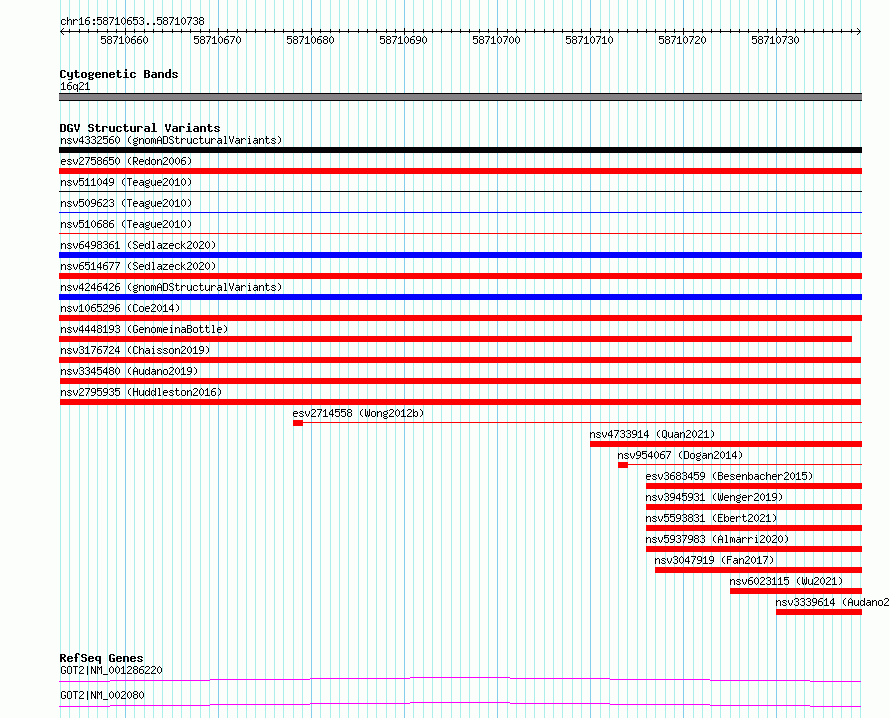Image resolution: width=890 pixels, height=718 pixels.
Task: Click the nsv4448193 (GenomeinaBottle) label
Action: tap(144, 329)
